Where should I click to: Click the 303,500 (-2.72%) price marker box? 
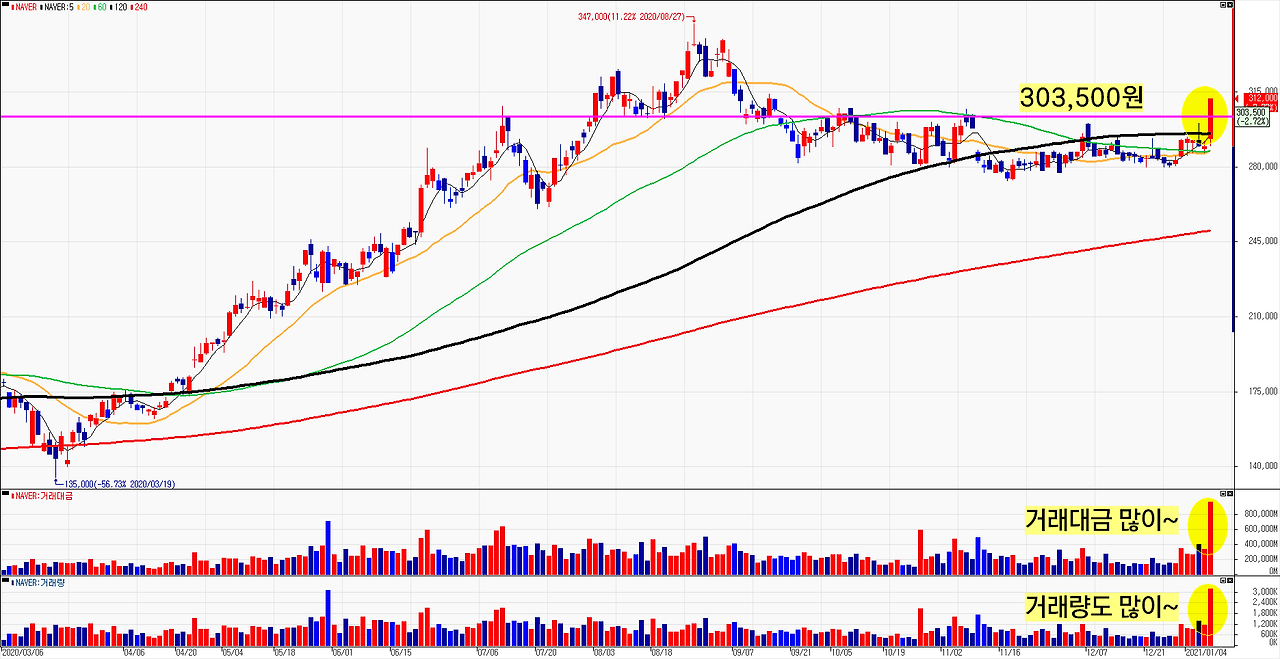point(1251,116)
